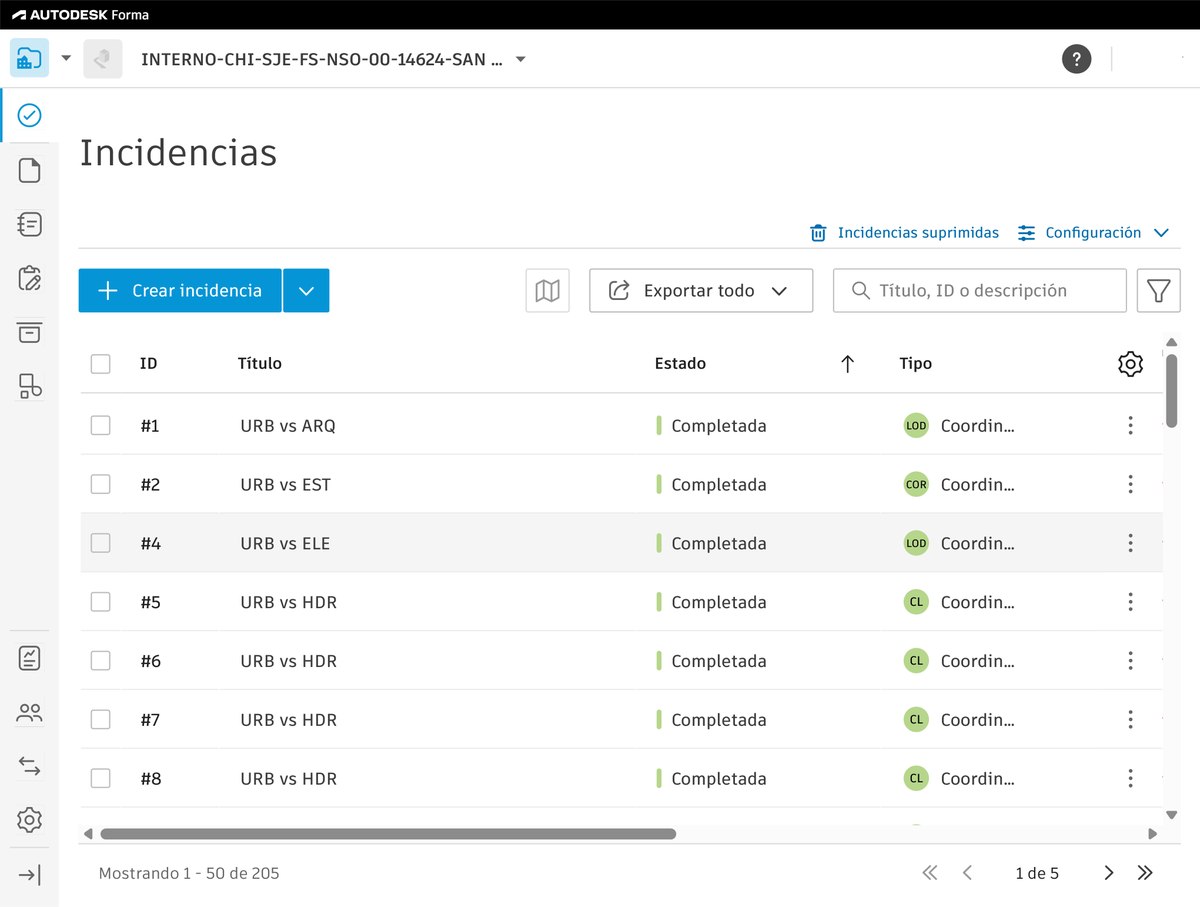Click the project thumbnail icon

coord(103,59)
